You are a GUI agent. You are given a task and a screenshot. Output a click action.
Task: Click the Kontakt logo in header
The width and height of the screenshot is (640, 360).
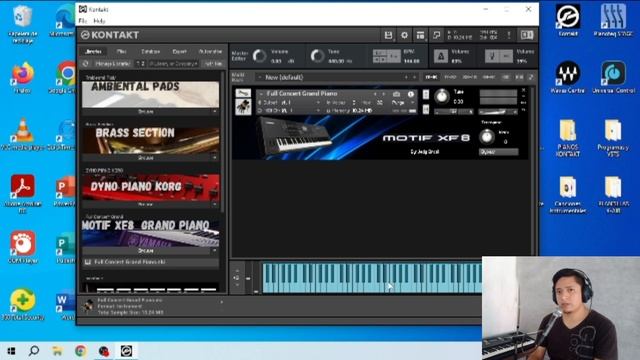(110, 35)
